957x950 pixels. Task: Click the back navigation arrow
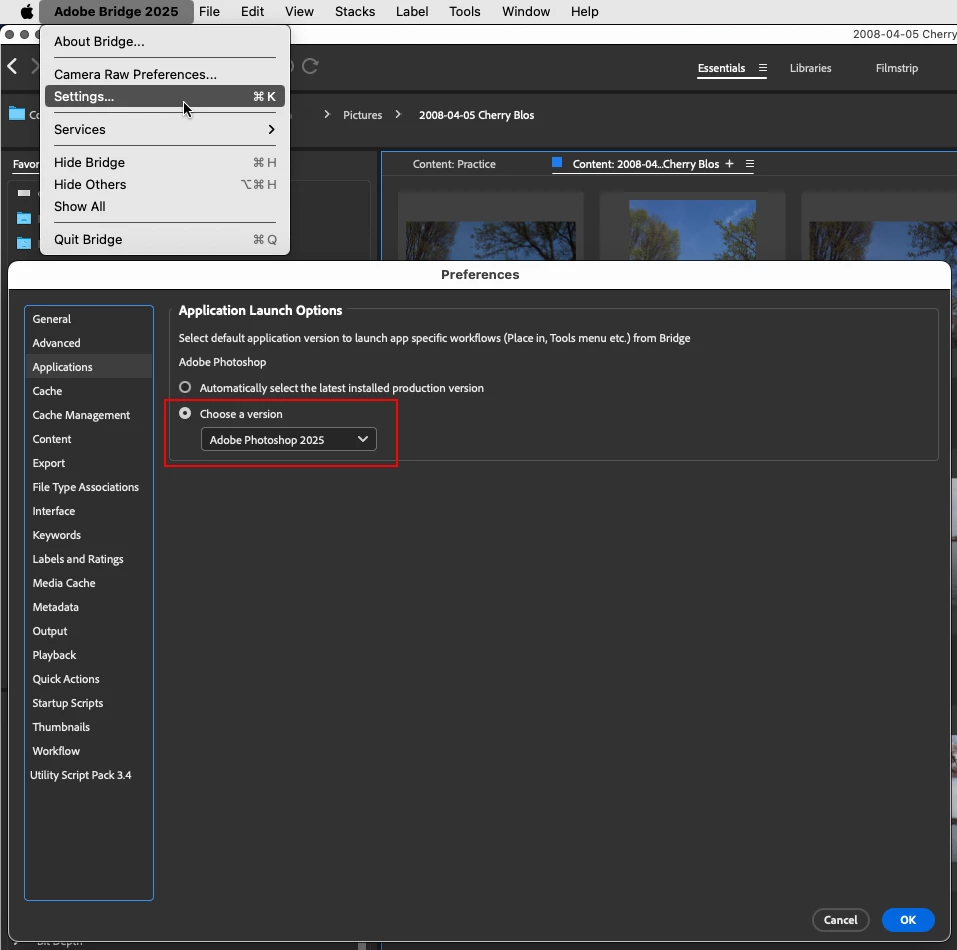pyautogui.click(x=12, y=66)
